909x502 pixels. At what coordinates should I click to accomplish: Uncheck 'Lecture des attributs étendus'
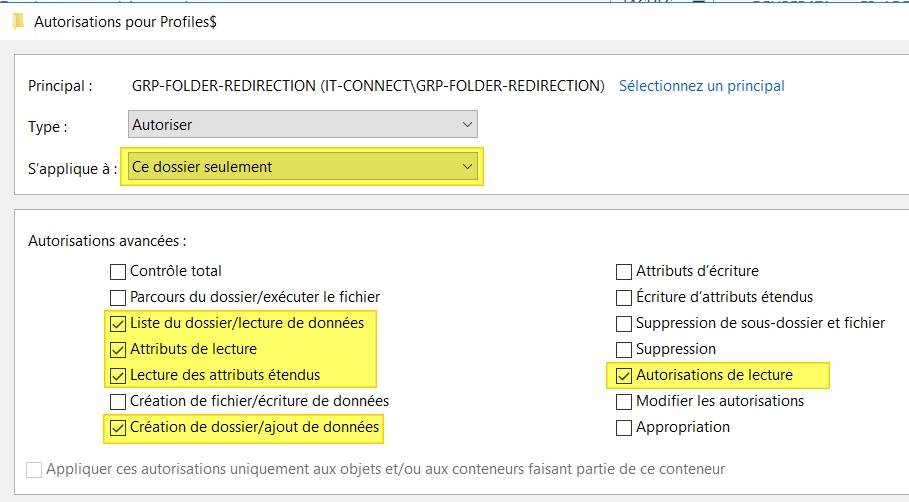pyautogui.click(x=118, y=375)
